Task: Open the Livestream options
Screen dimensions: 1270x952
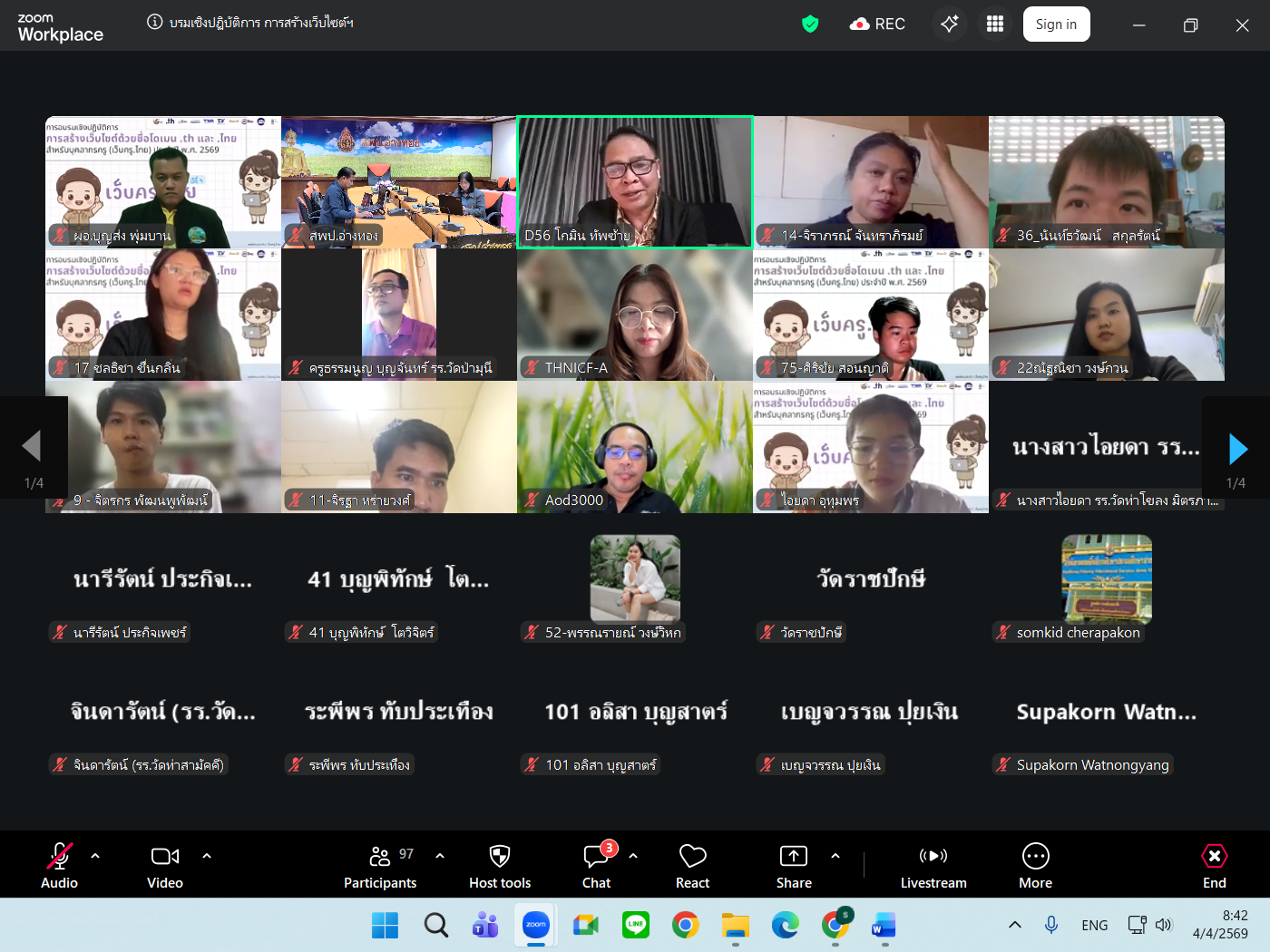Action: coord(933,866)
